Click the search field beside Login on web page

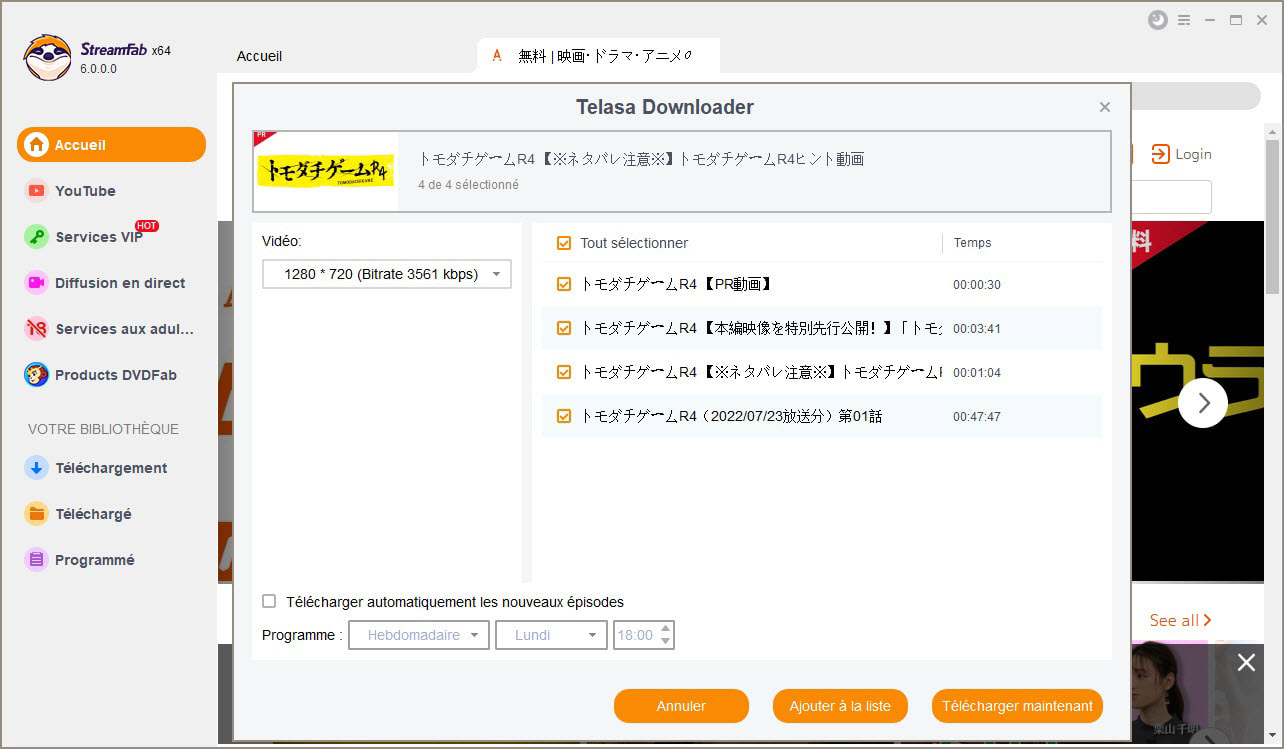pyautogui.click(x=1171, y=197)
